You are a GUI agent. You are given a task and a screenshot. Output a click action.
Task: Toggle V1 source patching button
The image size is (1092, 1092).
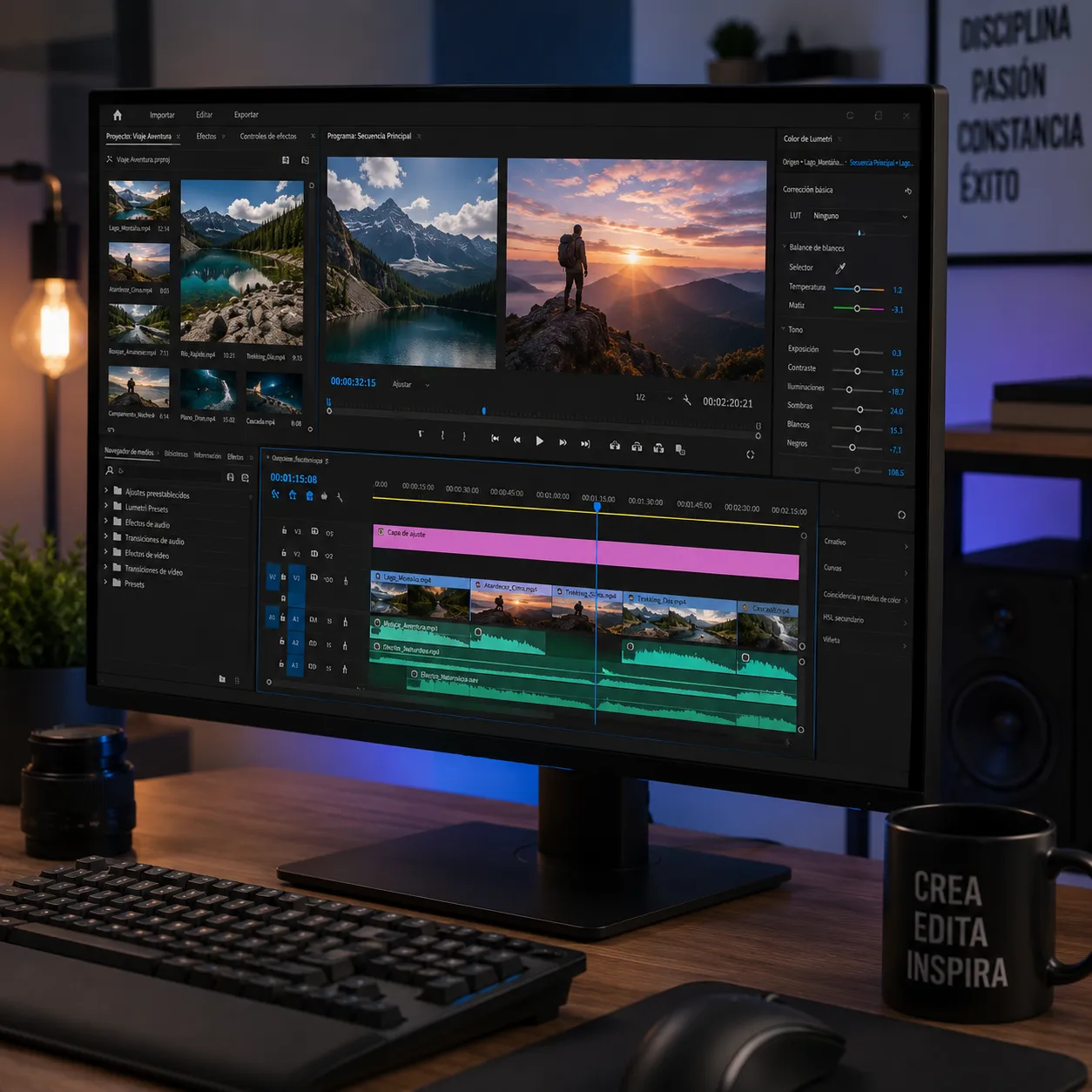pos(273,576)
